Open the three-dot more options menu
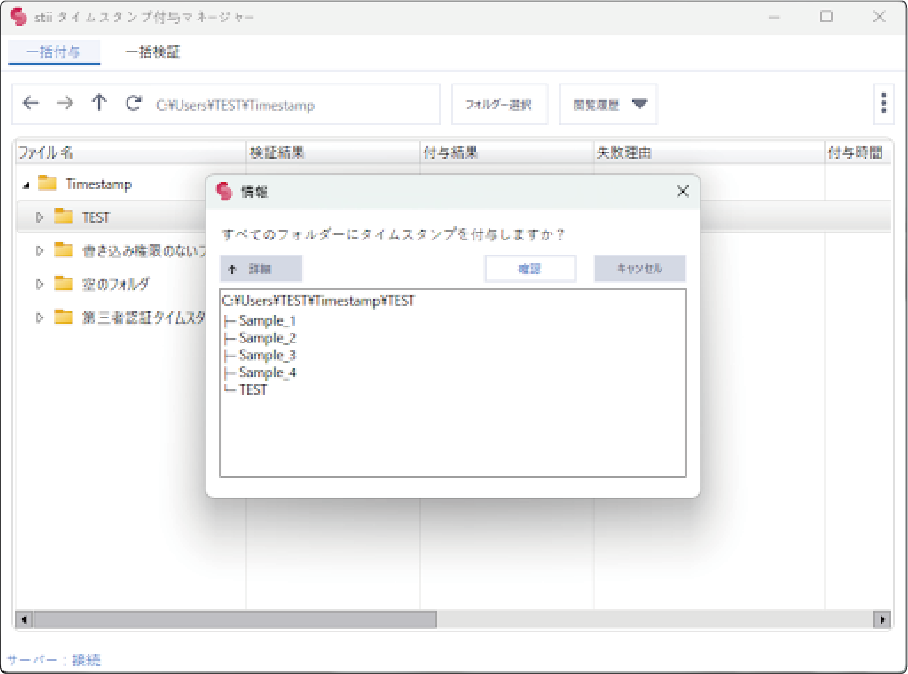The height and width of the screenshot is (674, 908). coord(883,104)
